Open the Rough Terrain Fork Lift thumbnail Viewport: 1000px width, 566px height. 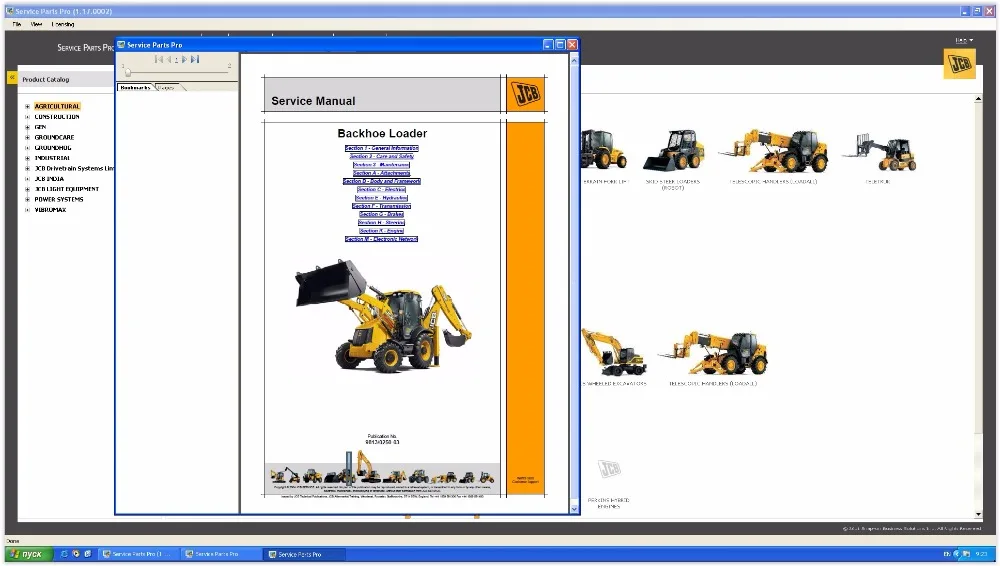[603, 151]
